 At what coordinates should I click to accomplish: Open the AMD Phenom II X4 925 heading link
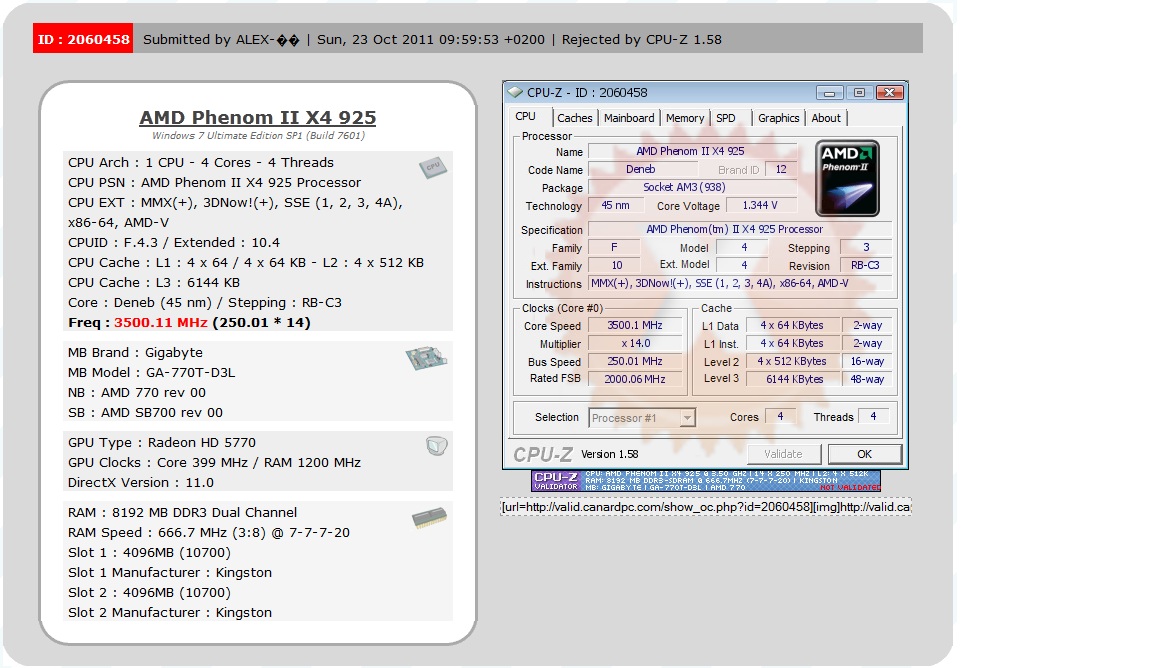tap(257, 118)
